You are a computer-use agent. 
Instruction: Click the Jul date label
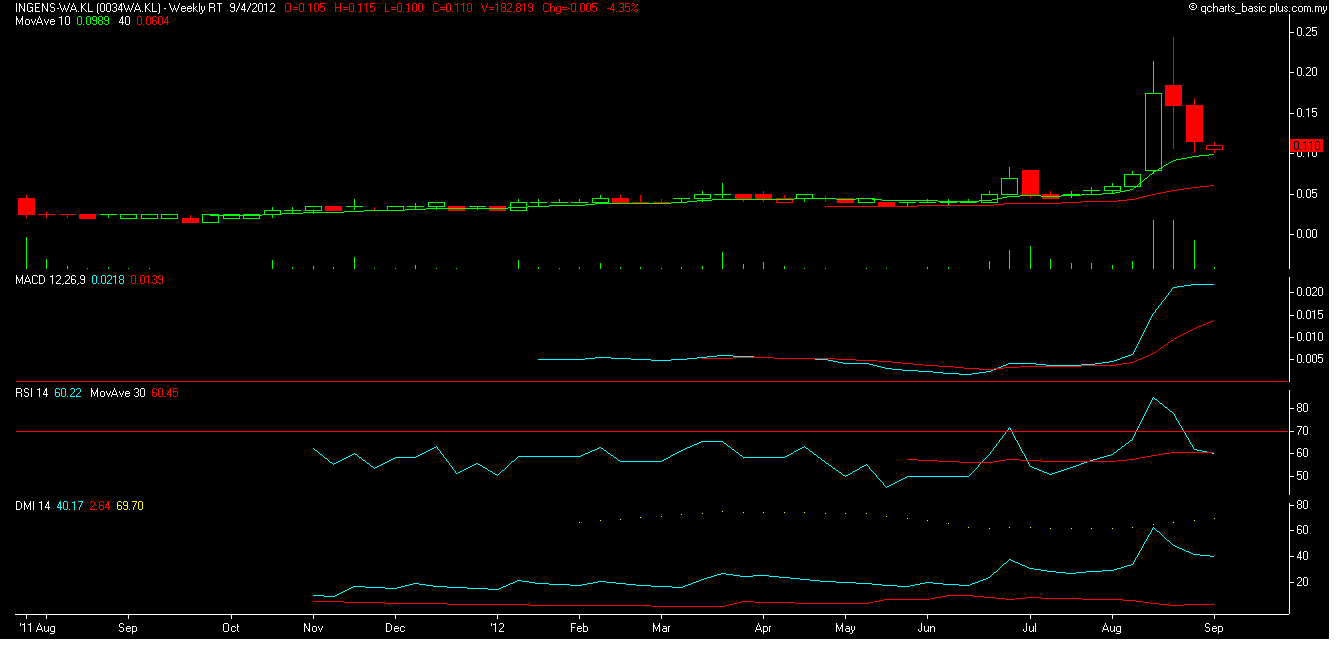(x=1029, y=629)
